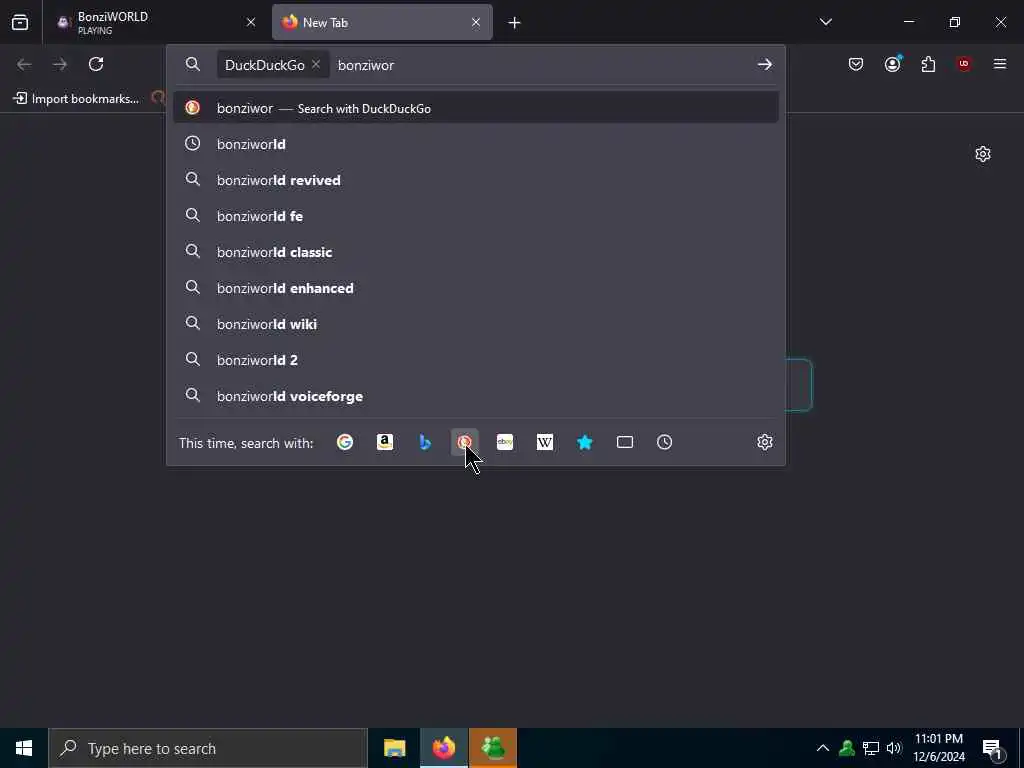Open the list all tabs chevron
This screenshot has height=768, width=1024.
tap(826, 22)
